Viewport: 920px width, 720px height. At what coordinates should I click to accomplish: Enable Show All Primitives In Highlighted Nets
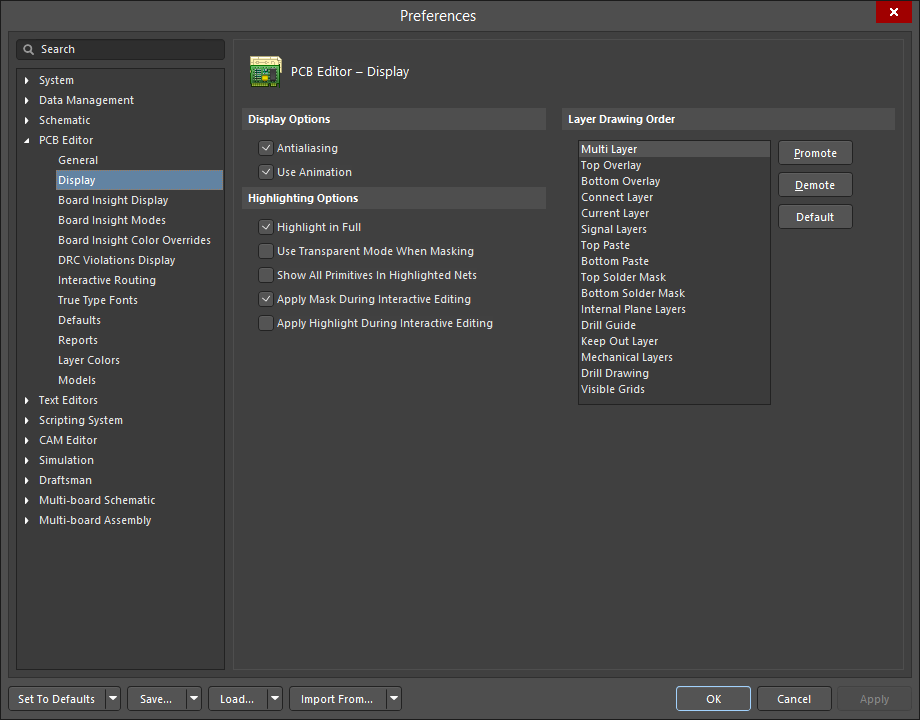[x=266, y=275]
